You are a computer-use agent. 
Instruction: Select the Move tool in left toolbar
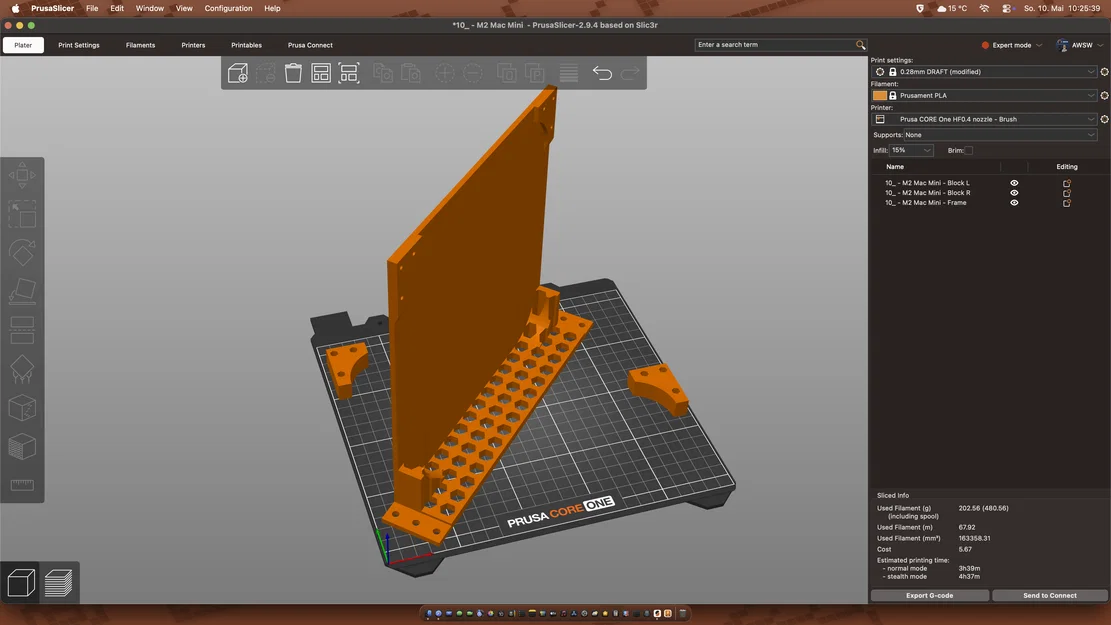coord(22,175)
